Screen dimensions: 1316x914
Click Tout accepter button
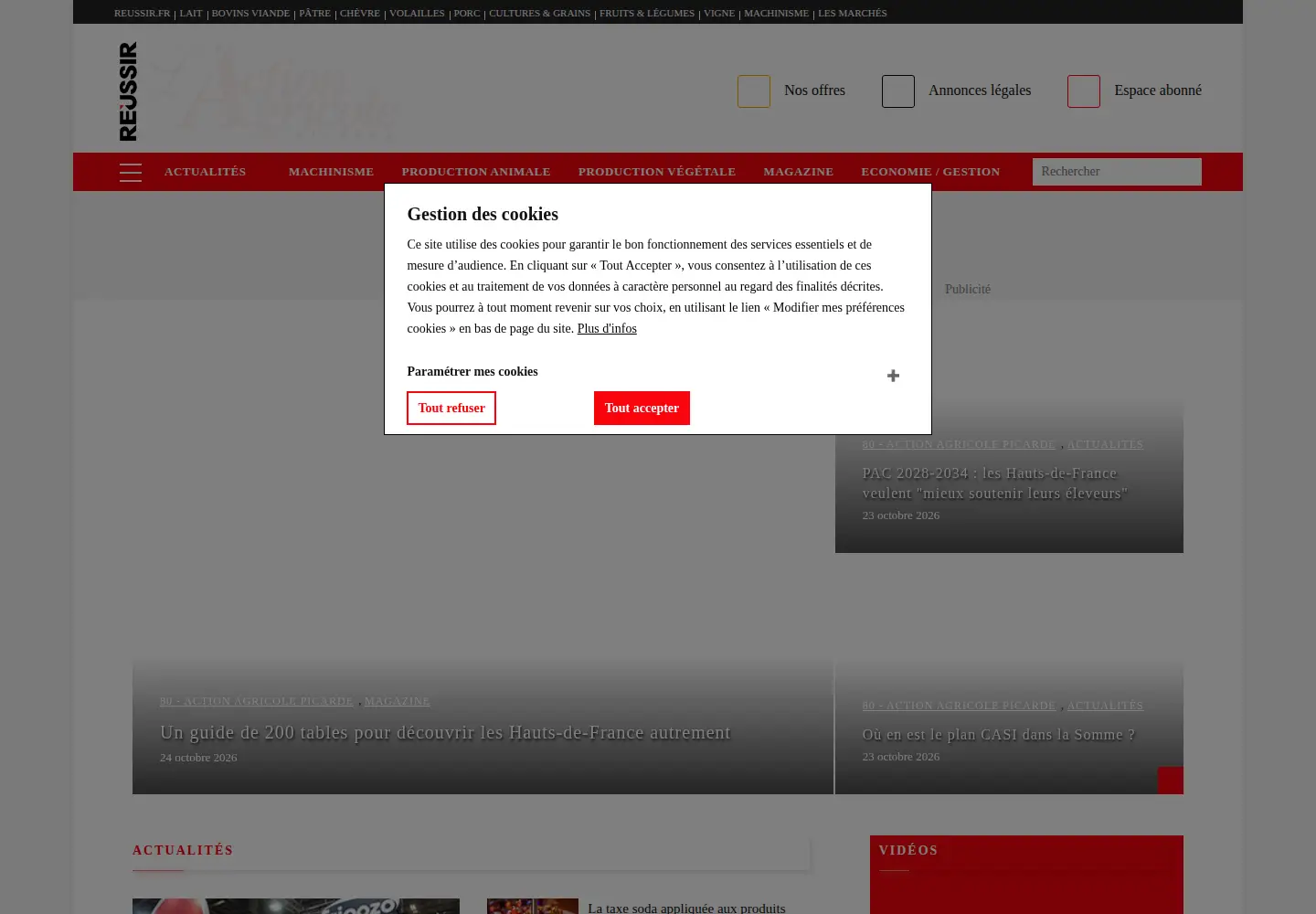coord(642,409)
